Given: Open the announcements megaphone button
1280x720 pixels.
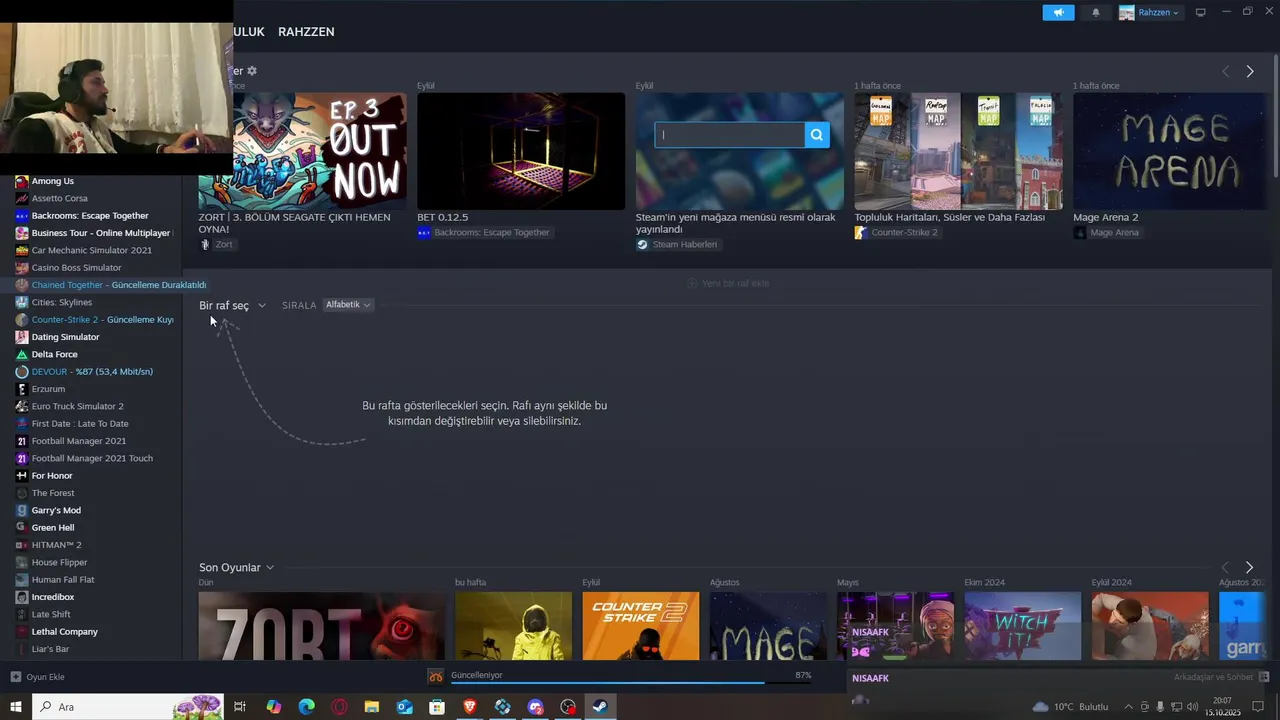Looking at the screenshot, I should 1058,12.
